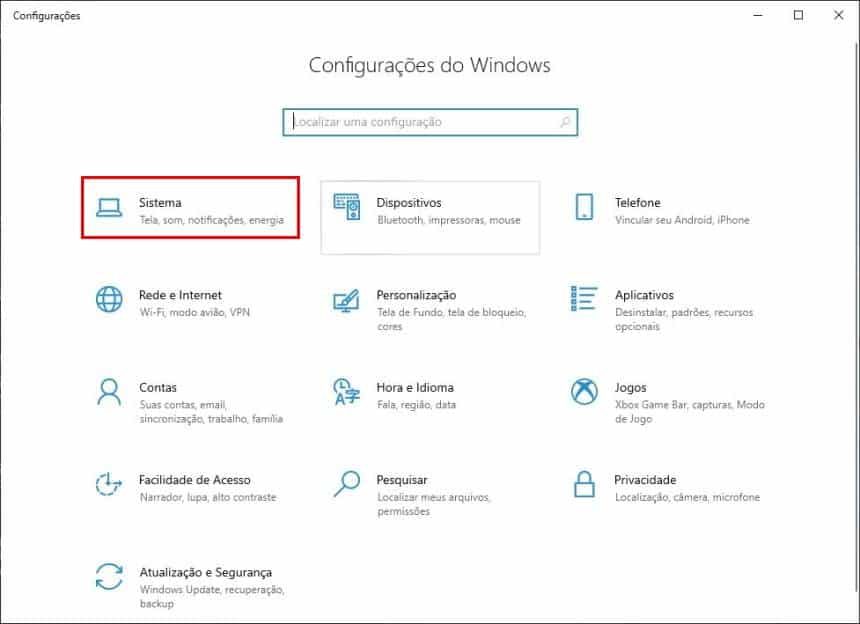Screen dimensions: 860x624
Task: Open the Sistema settings title
Action: 160,202
